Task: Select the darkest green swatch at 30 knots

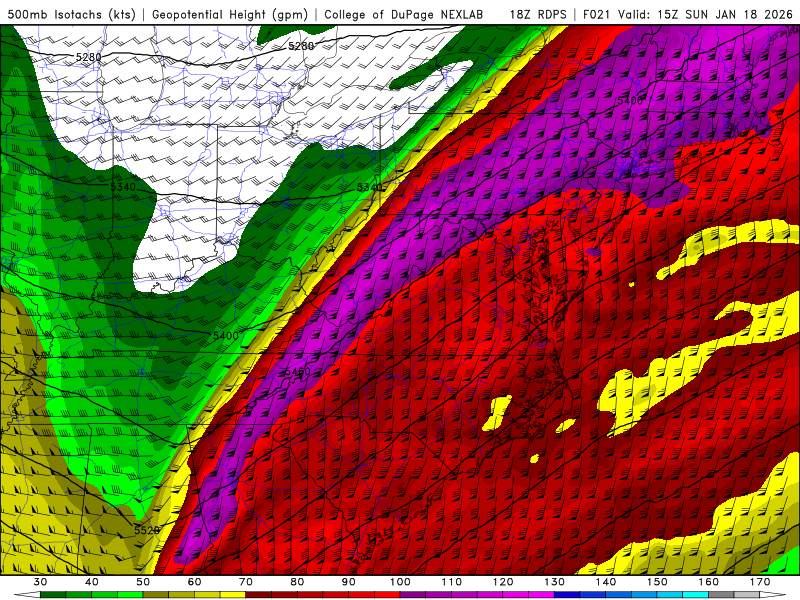Action: click(53, 595)
